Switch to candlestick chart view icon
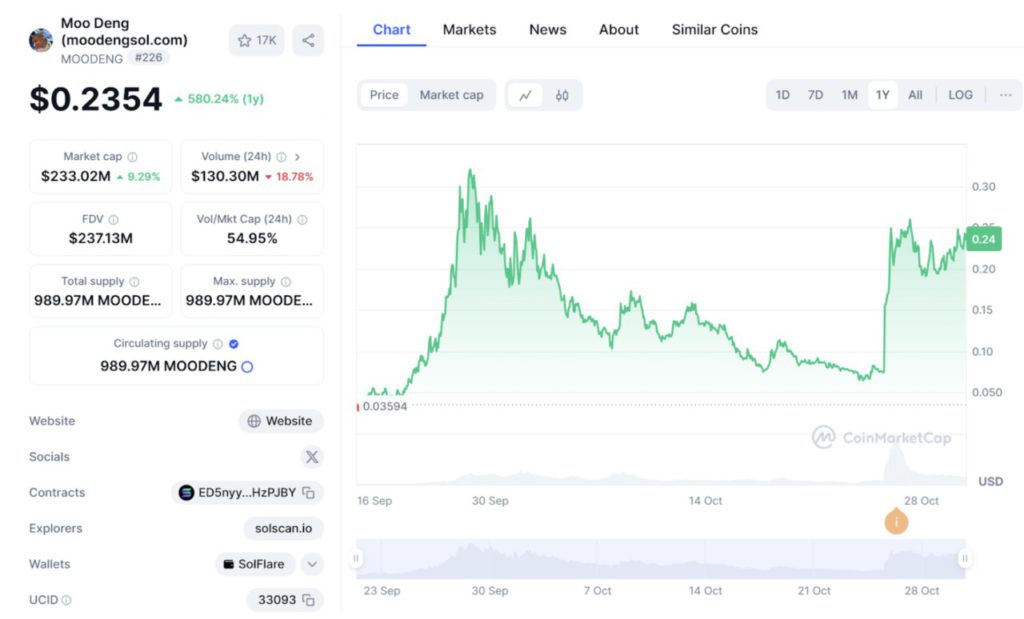Viewport: 1024px width, 619px height. [x=562, y=95]
